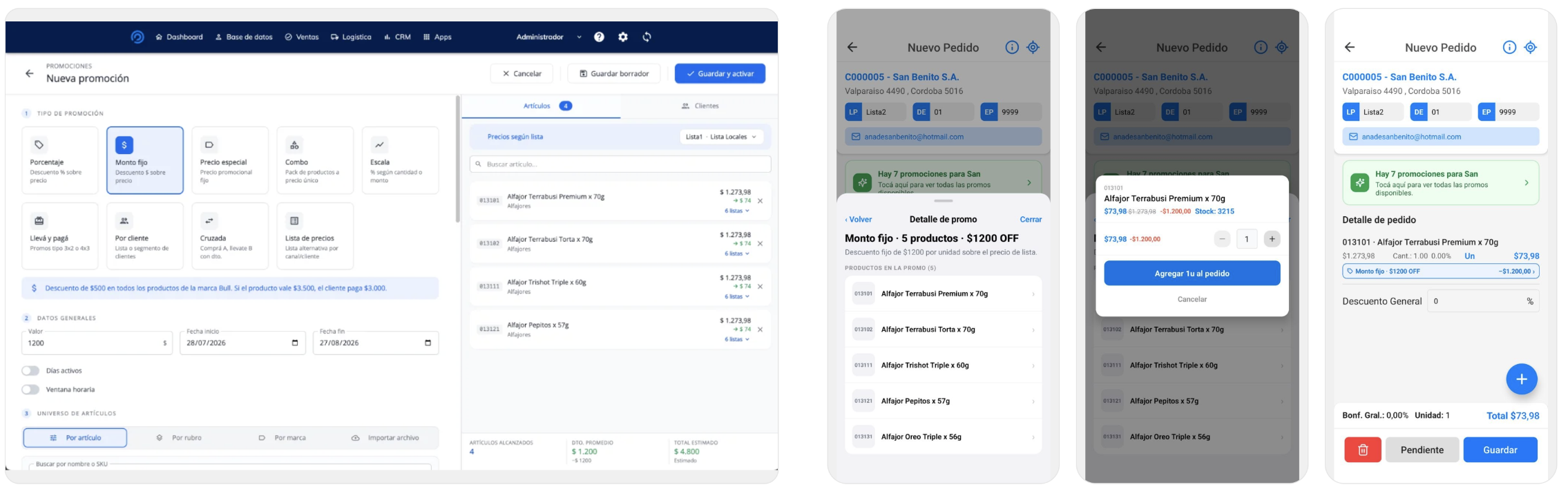
Task: Increase quantity with the plus button in add dialog
Action: 1272,239
